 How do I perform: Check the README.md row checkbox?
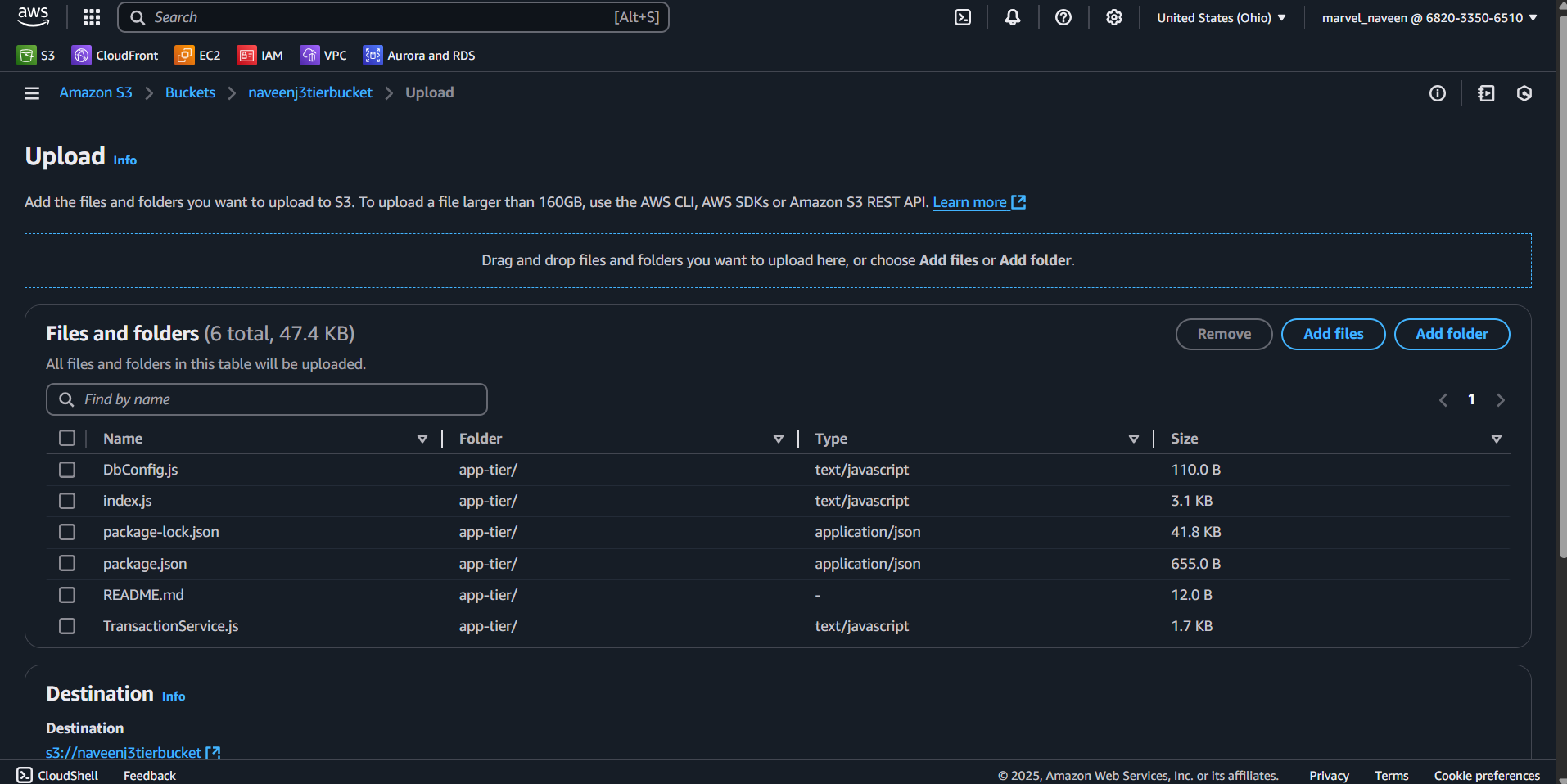tap(67, 595)
